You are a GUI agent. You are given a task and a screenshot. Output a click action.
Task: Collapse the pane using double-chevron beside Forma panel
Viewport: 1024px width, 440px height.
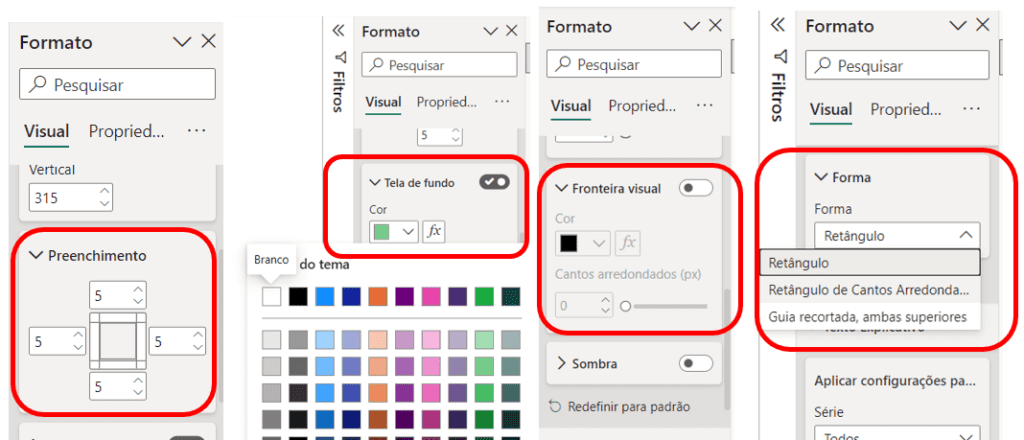click(x=776, y=25)
